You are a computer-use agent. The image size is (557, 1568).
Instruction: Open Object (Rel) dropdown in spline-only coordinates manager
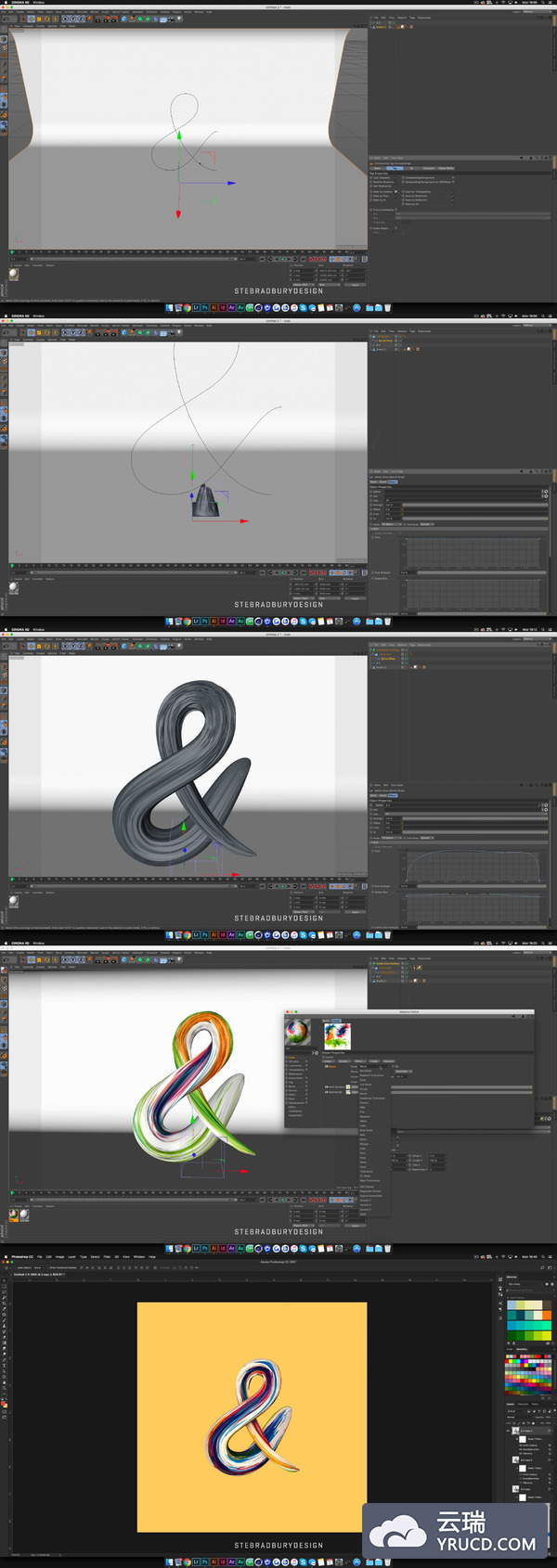point(304,285)
